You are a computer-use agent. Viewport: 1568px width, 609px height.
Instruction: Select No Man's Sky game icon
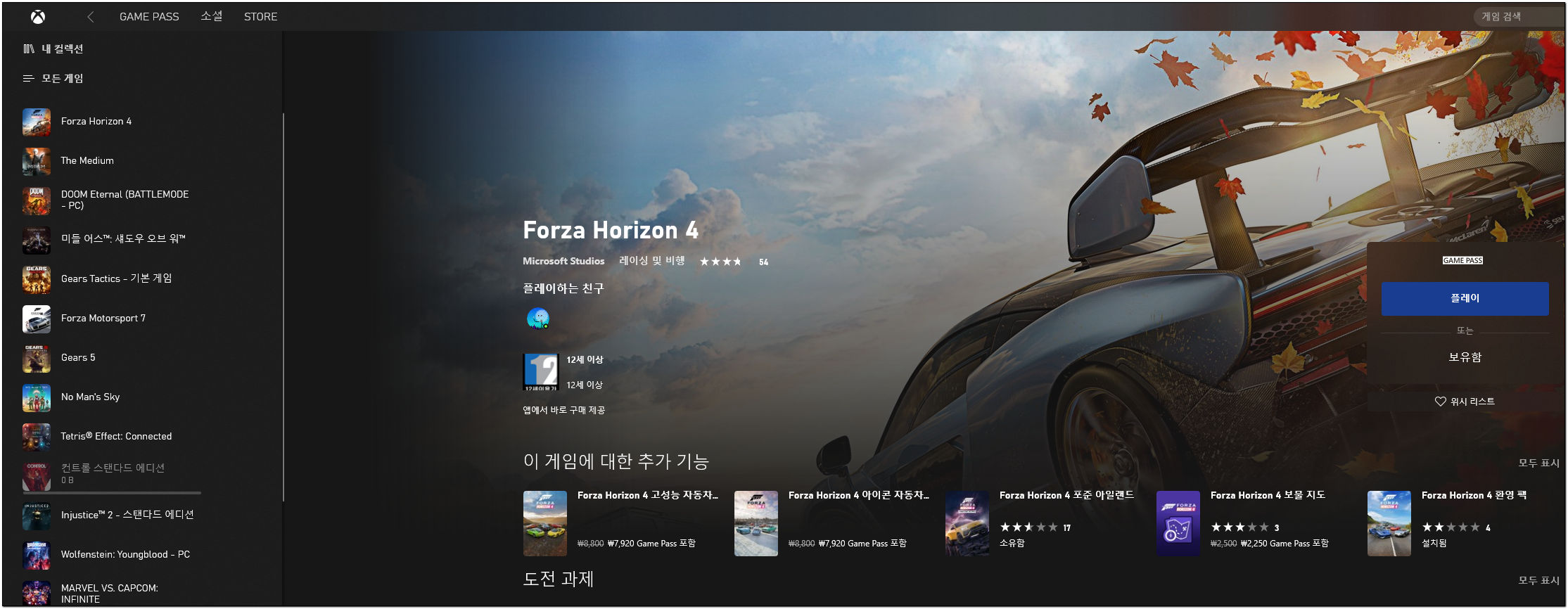click(x=37, y=397)
